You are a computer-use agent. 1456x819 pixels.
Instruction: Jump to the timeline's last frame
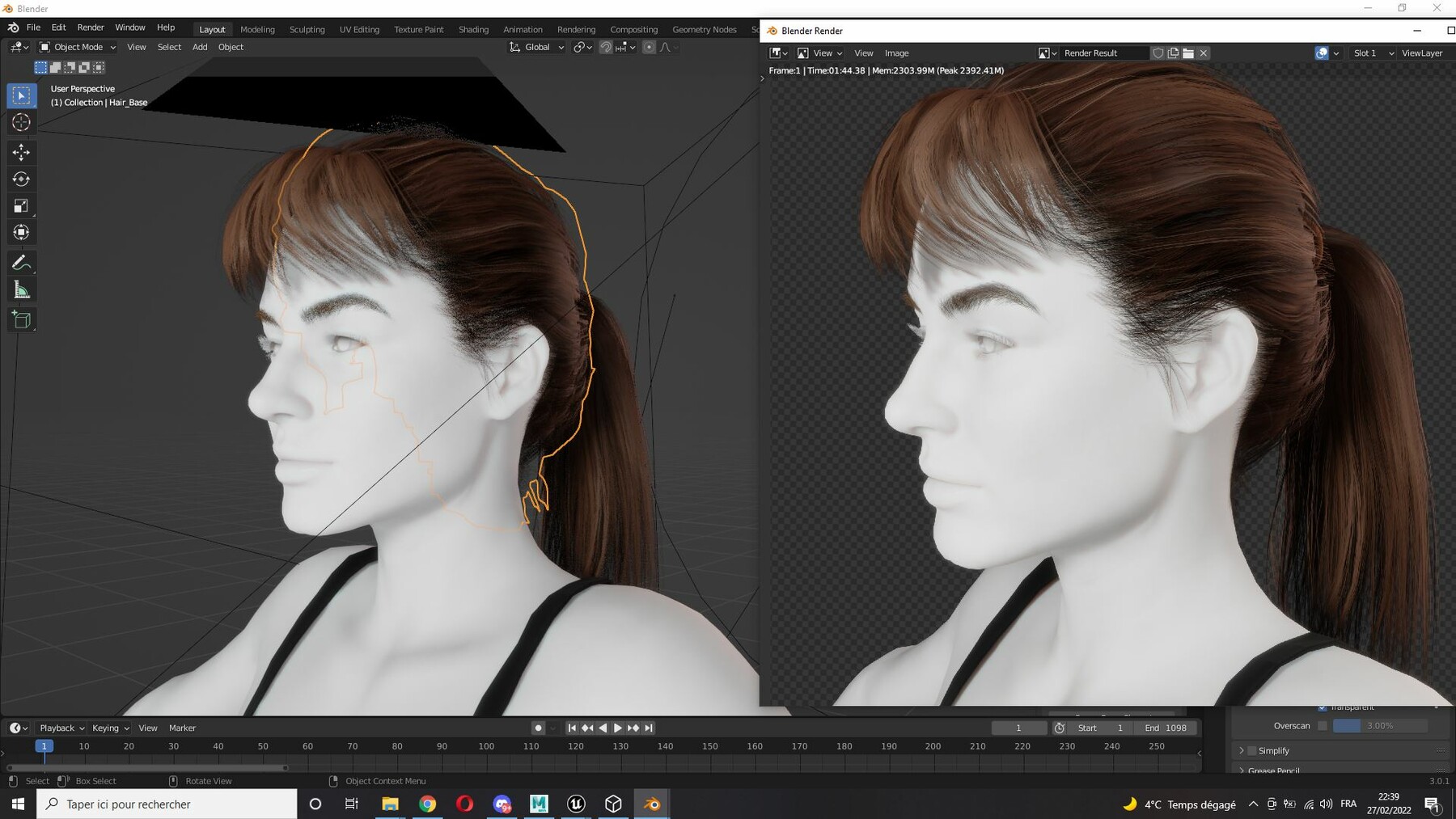649,728
